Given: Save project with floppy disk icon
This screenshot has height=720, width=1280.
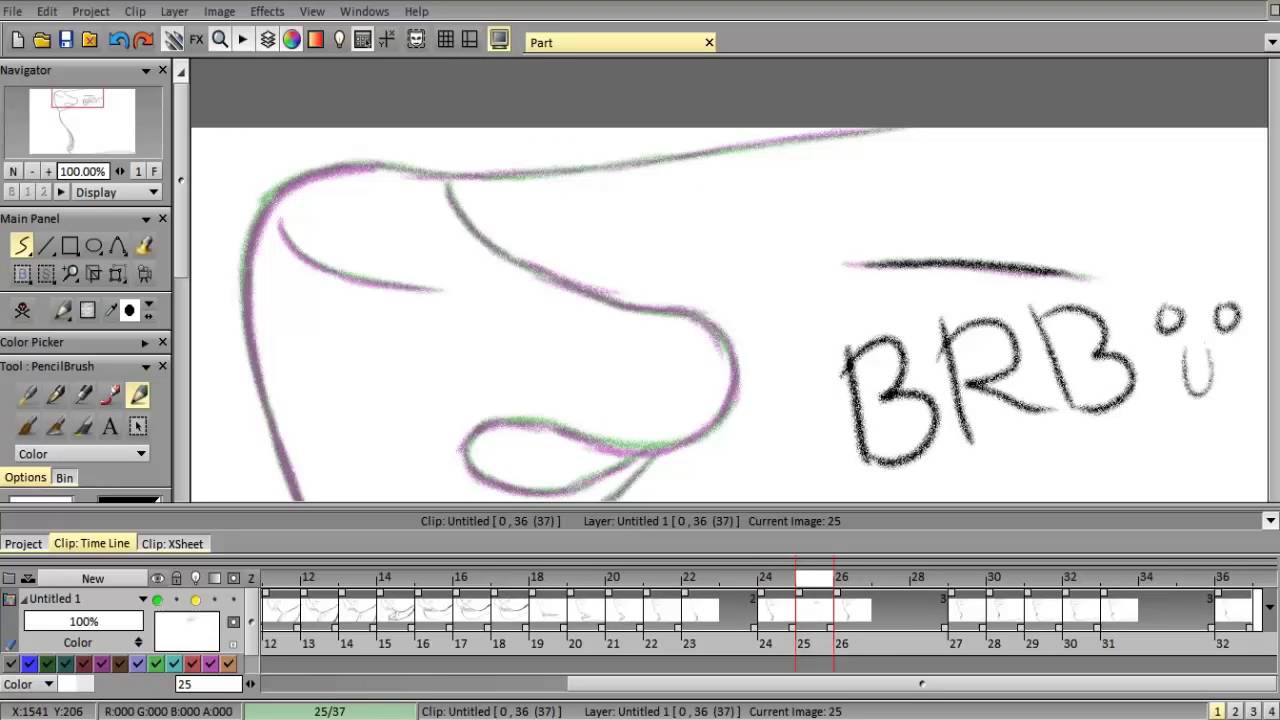Looking at the screenshot, I should 66,40.
